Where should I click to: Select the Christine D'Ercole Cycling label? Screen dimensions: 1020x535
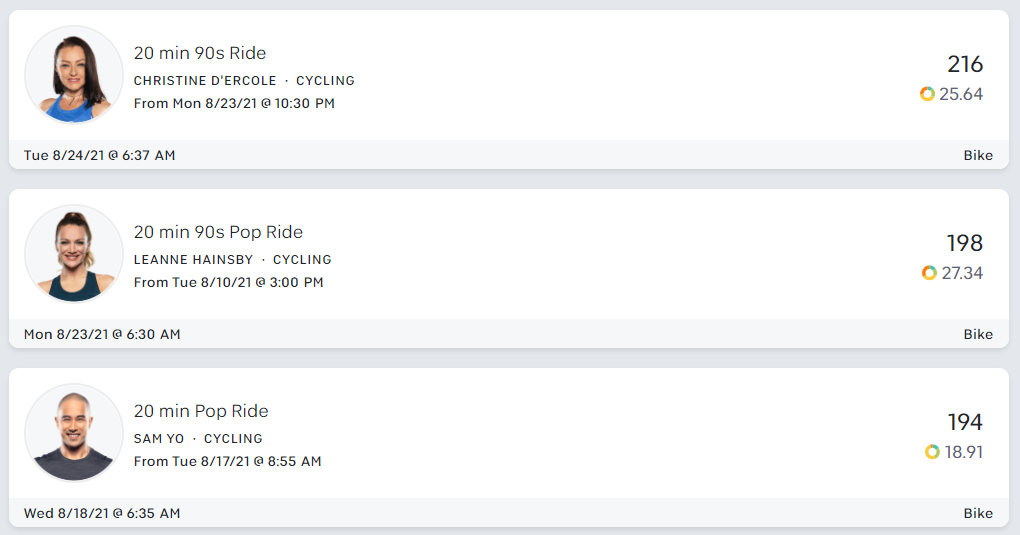pos(244,81)
